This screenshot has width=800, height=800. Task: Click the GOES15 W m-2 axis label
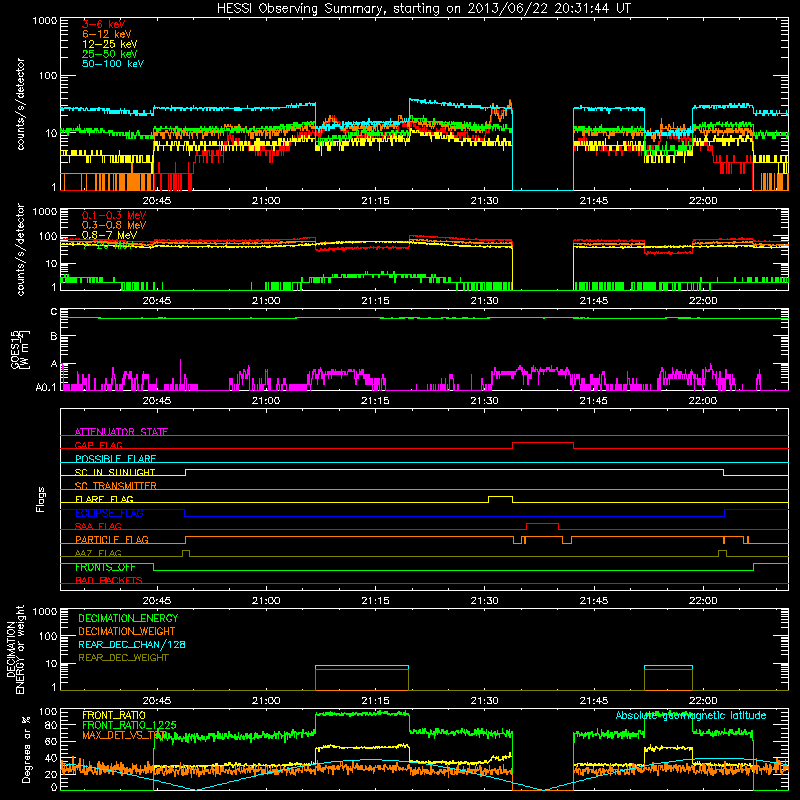tap(20, 349)
